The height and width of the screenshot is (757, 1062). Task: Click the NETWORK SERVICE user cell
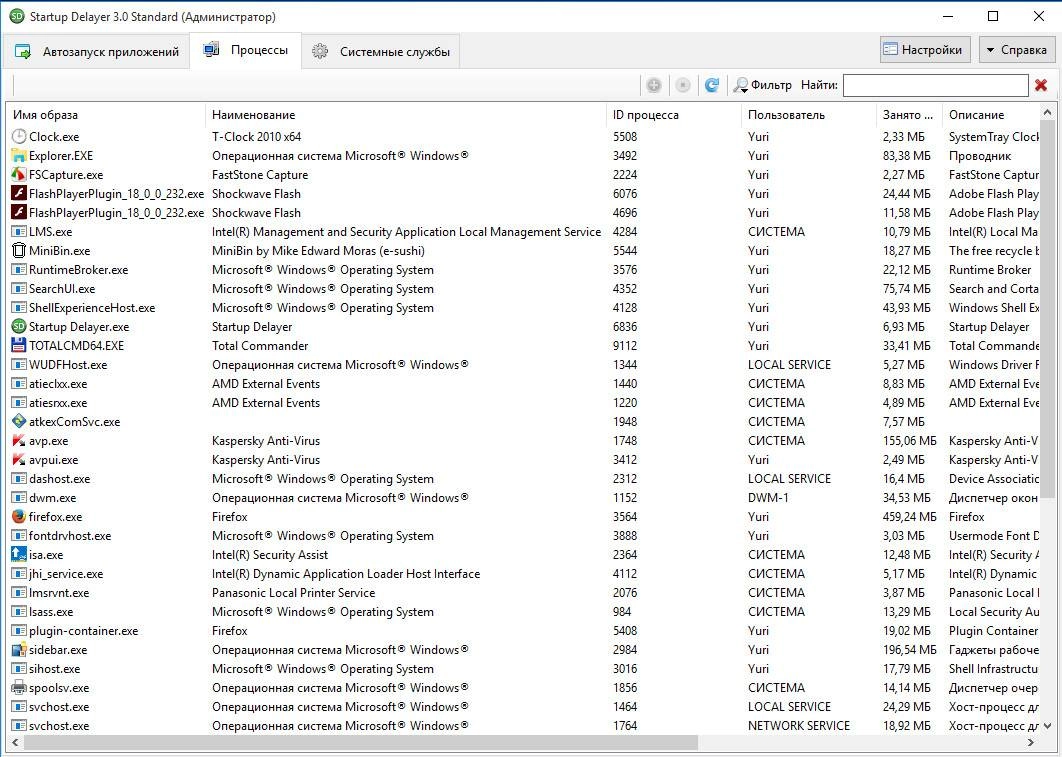(x=799, y=725)
